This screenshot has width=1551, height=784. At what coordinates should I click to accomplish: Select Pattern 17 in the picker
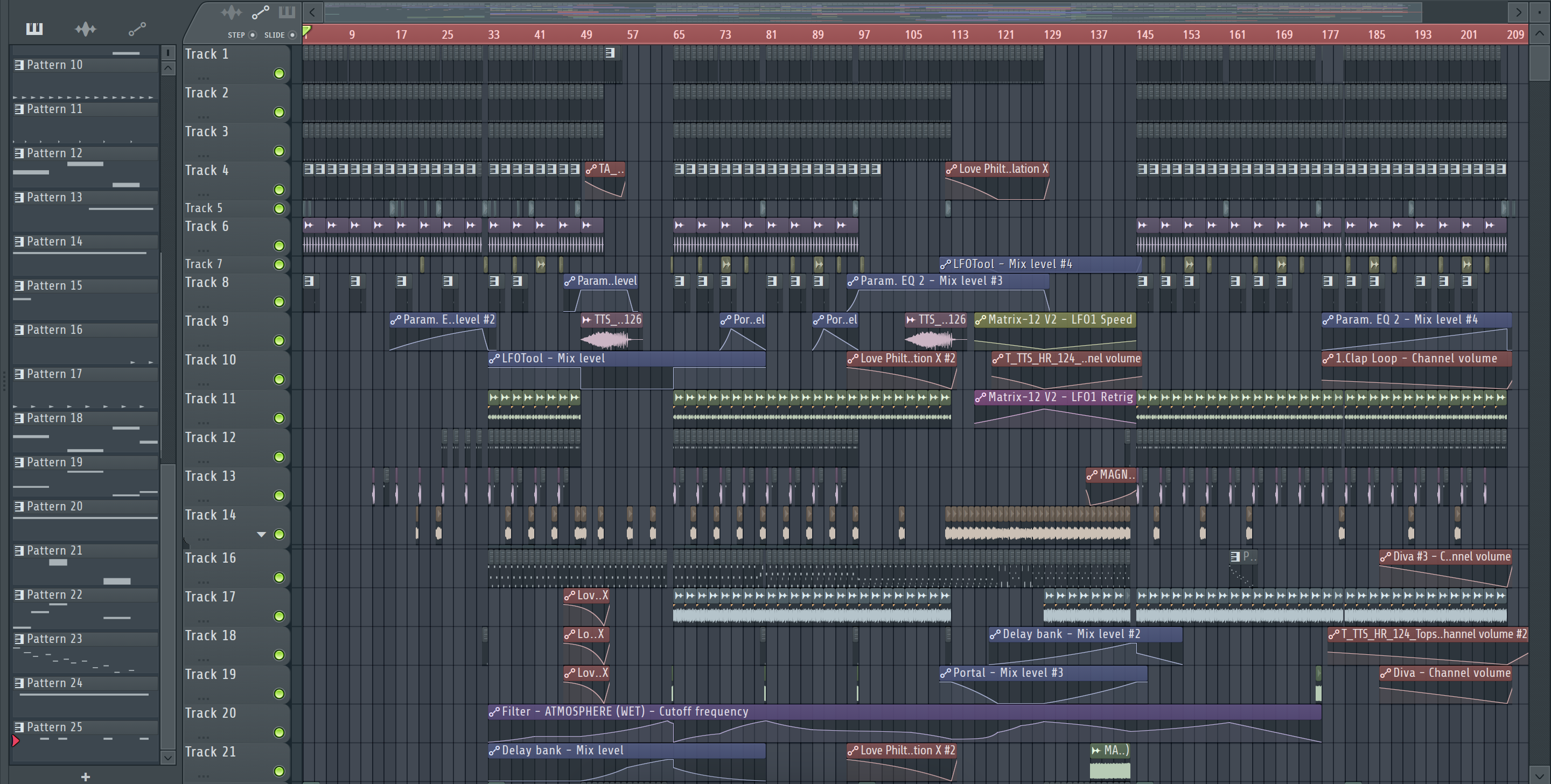(86, 374)
